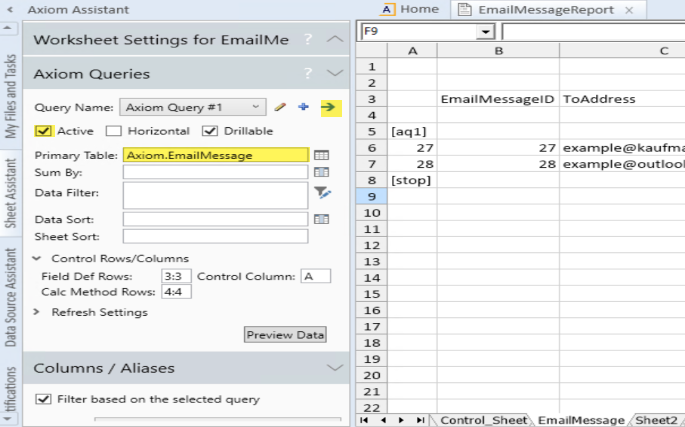Select row 3 header
Viewport: 685px width, 427px height.
(x=371, y=99)
